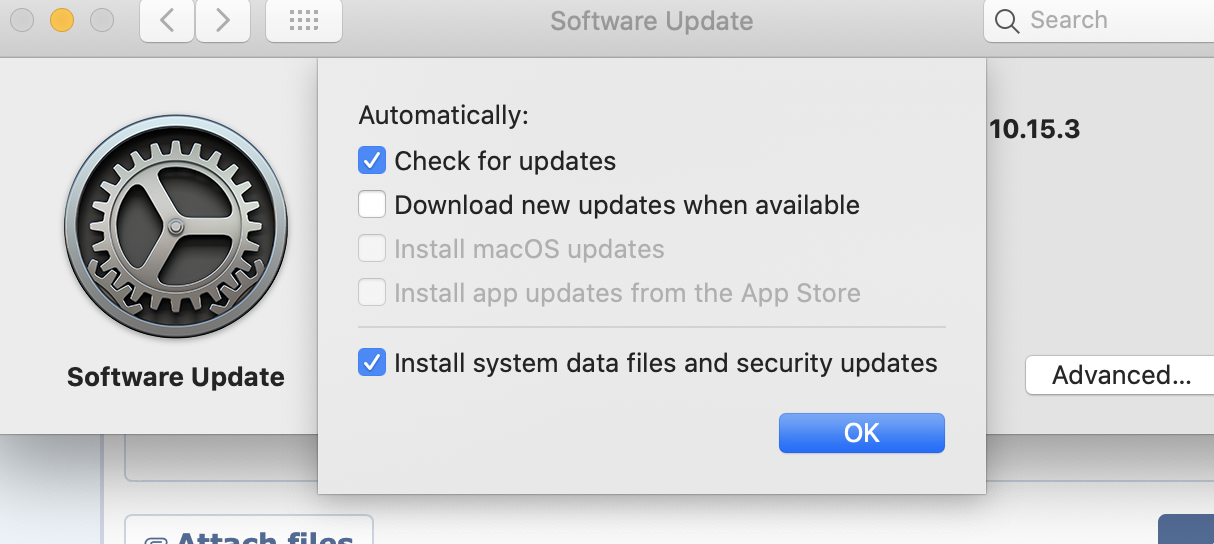The width and height of the screenshot is (1214, 544).
Task: Go back with the left chevron button
Action: pos(167,20)
